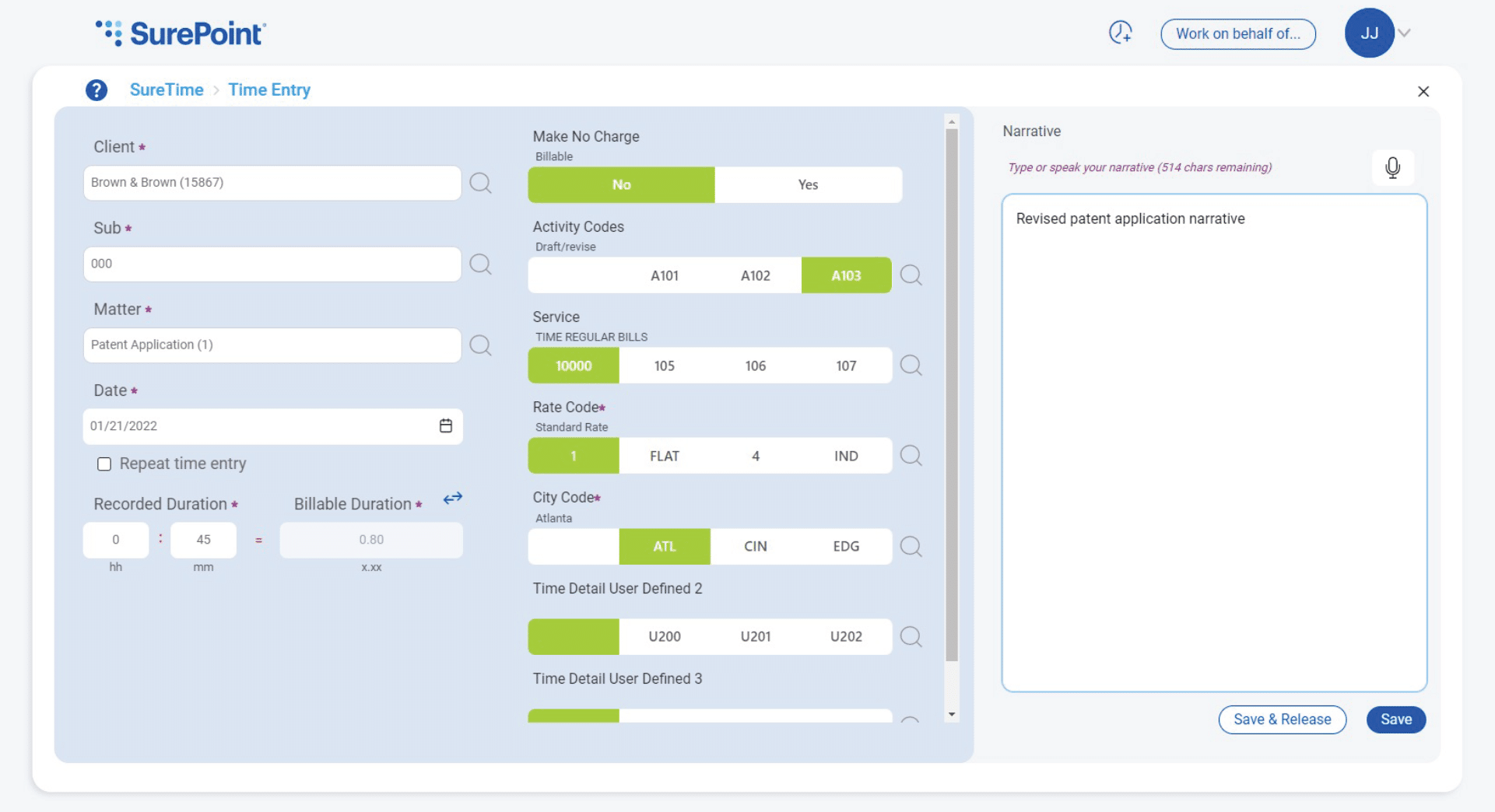Open the Service code search
The width and height of the screenshot is (1495, 812).
[911, 365]
